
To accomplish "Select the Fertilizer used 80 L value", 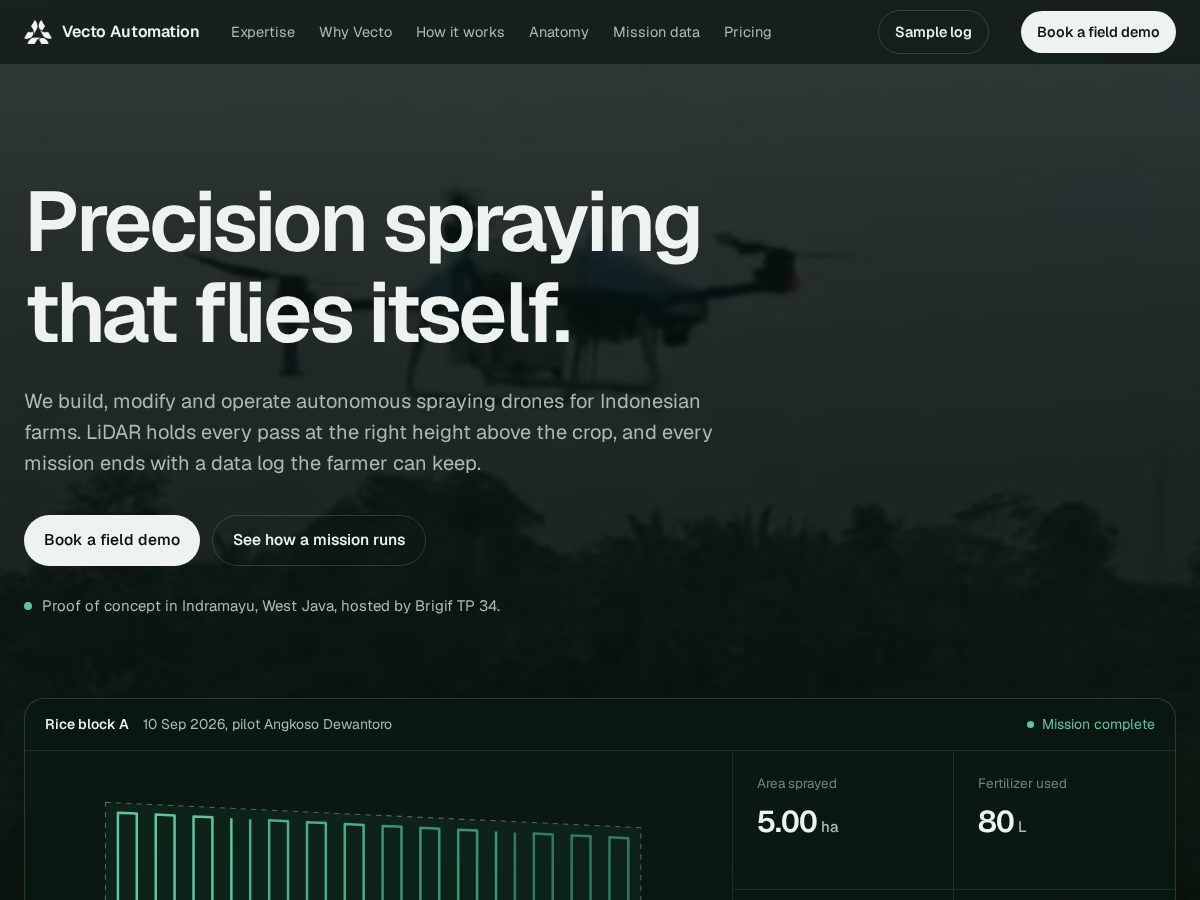I will 1002,822.
